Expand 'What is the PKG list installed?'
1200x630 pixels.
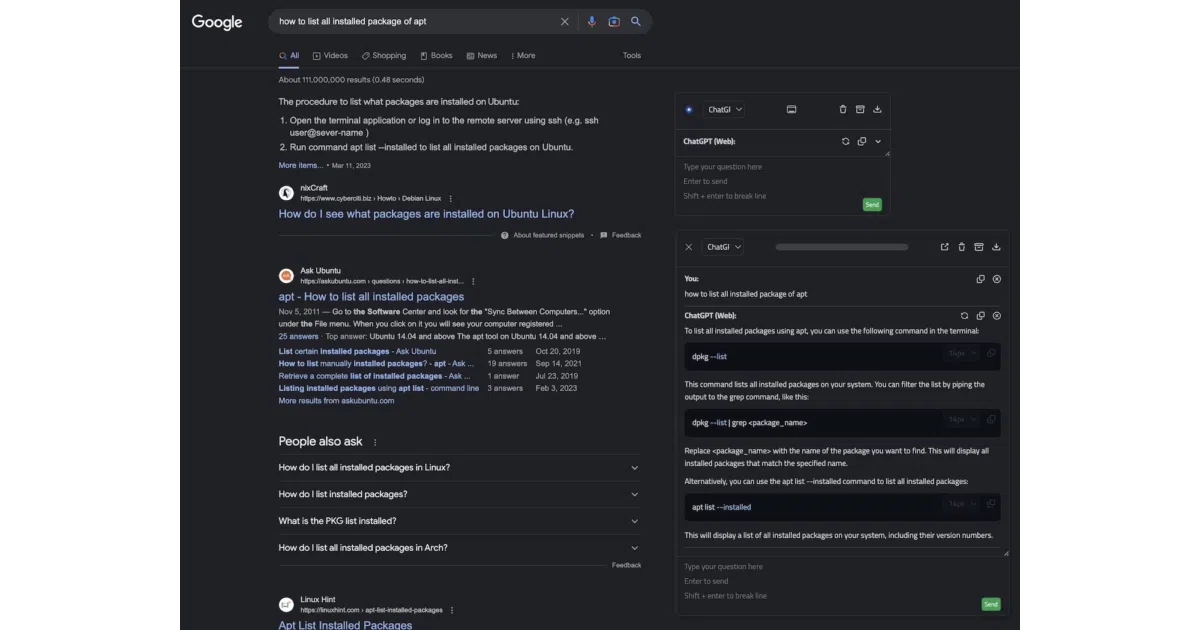coord(459,521)
